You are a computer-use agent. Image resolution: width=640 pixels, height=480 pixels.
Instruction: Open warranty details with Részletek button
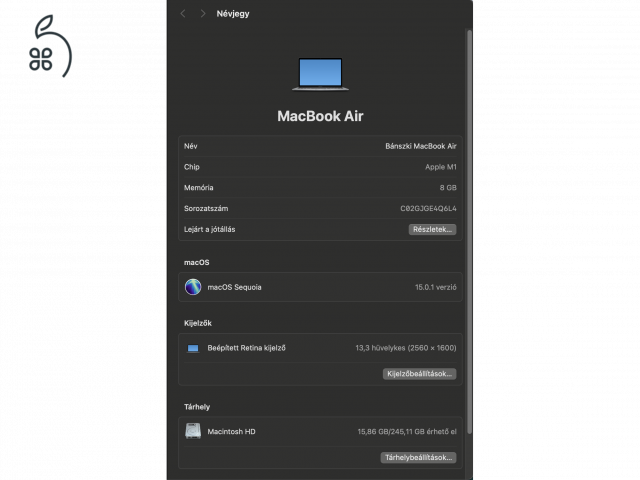(x=432, y=229)
